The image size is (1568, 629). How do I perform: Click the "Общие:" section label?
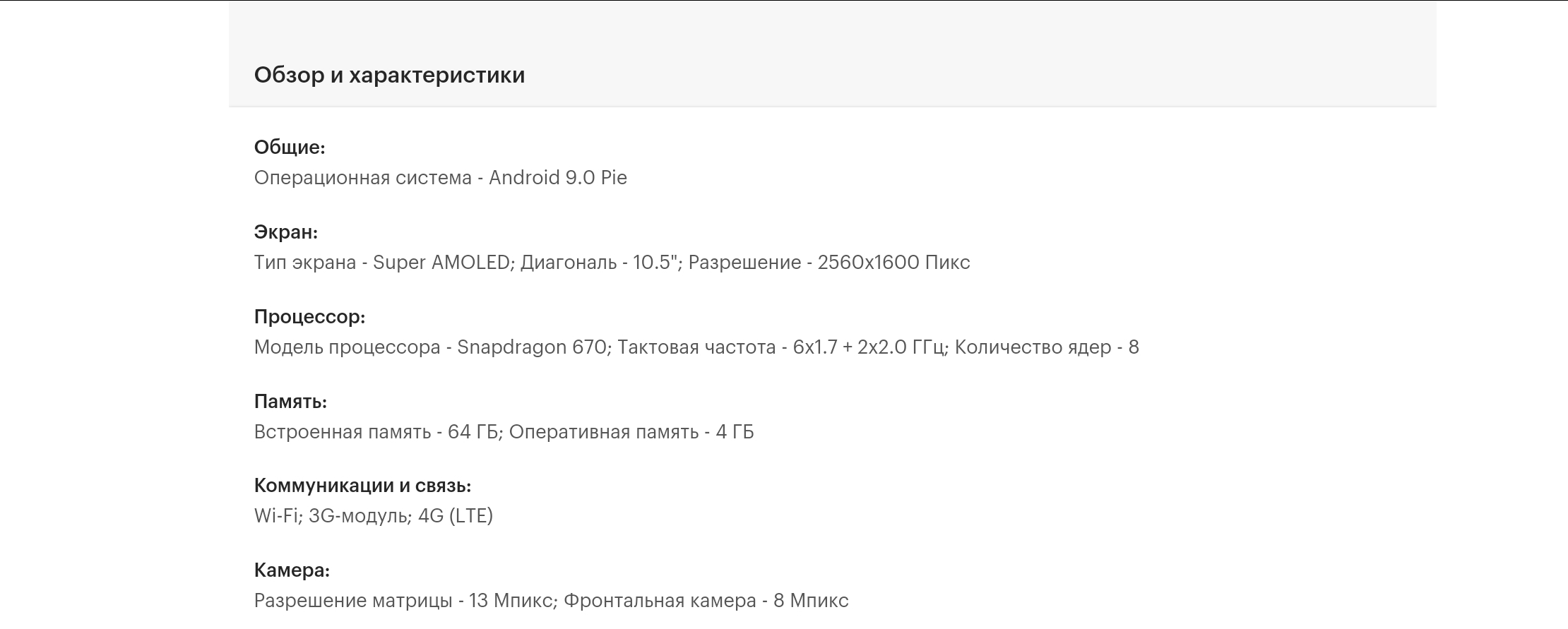click(290, 148)
